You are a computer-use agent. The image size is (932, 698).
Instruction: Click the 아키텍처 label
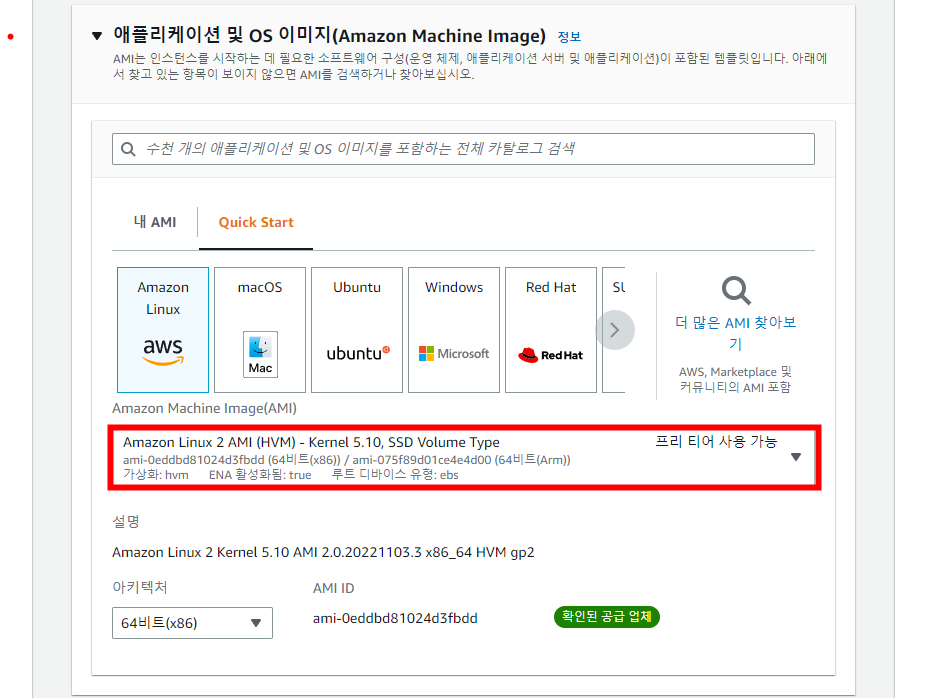pos(140,587)
